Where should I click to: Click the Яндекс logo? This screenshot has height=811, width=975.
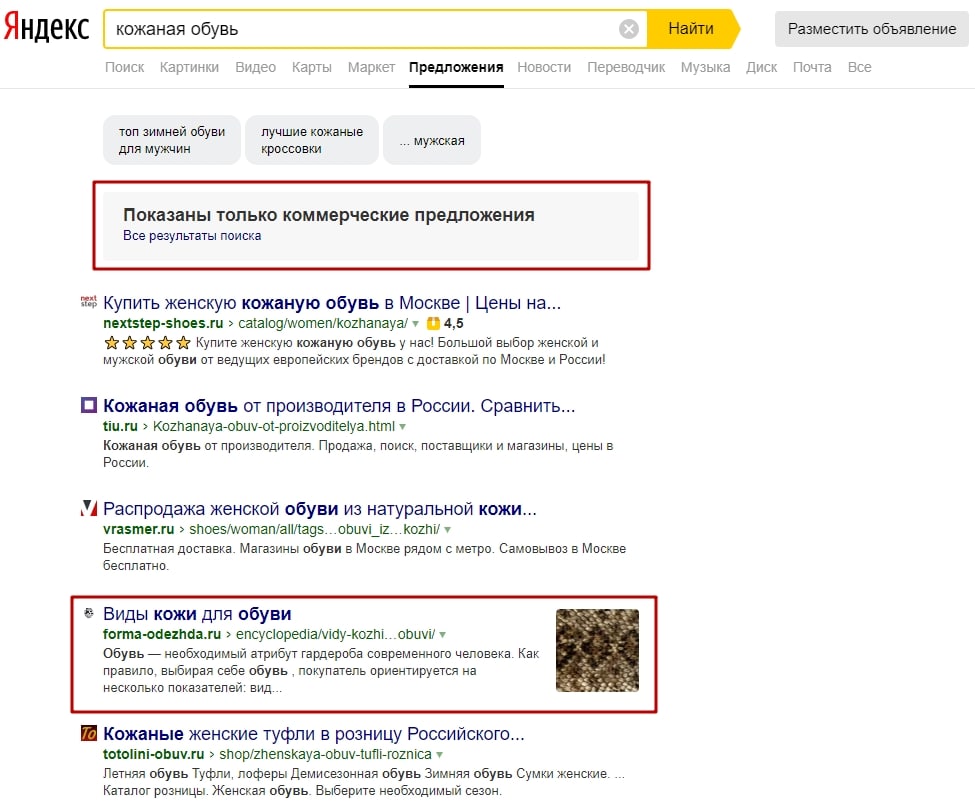[x=47, y=28]
